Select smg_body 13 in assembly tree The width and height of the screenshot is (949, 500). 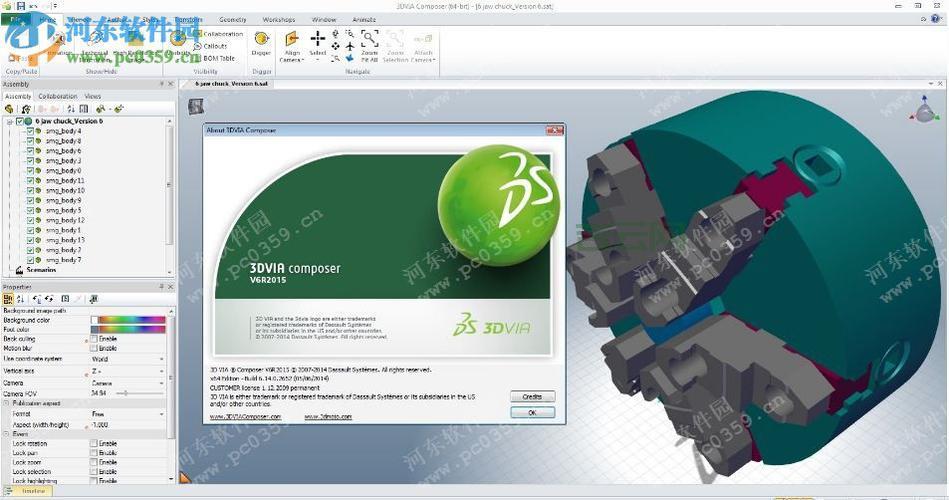65,240
